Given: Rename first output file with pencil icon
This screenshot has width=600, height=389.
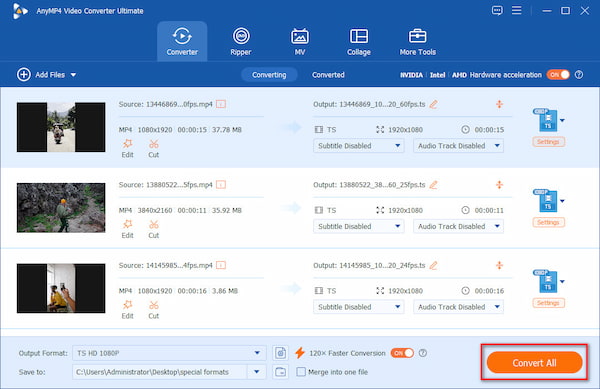Looking at the screenshot, I should point(433,104).
